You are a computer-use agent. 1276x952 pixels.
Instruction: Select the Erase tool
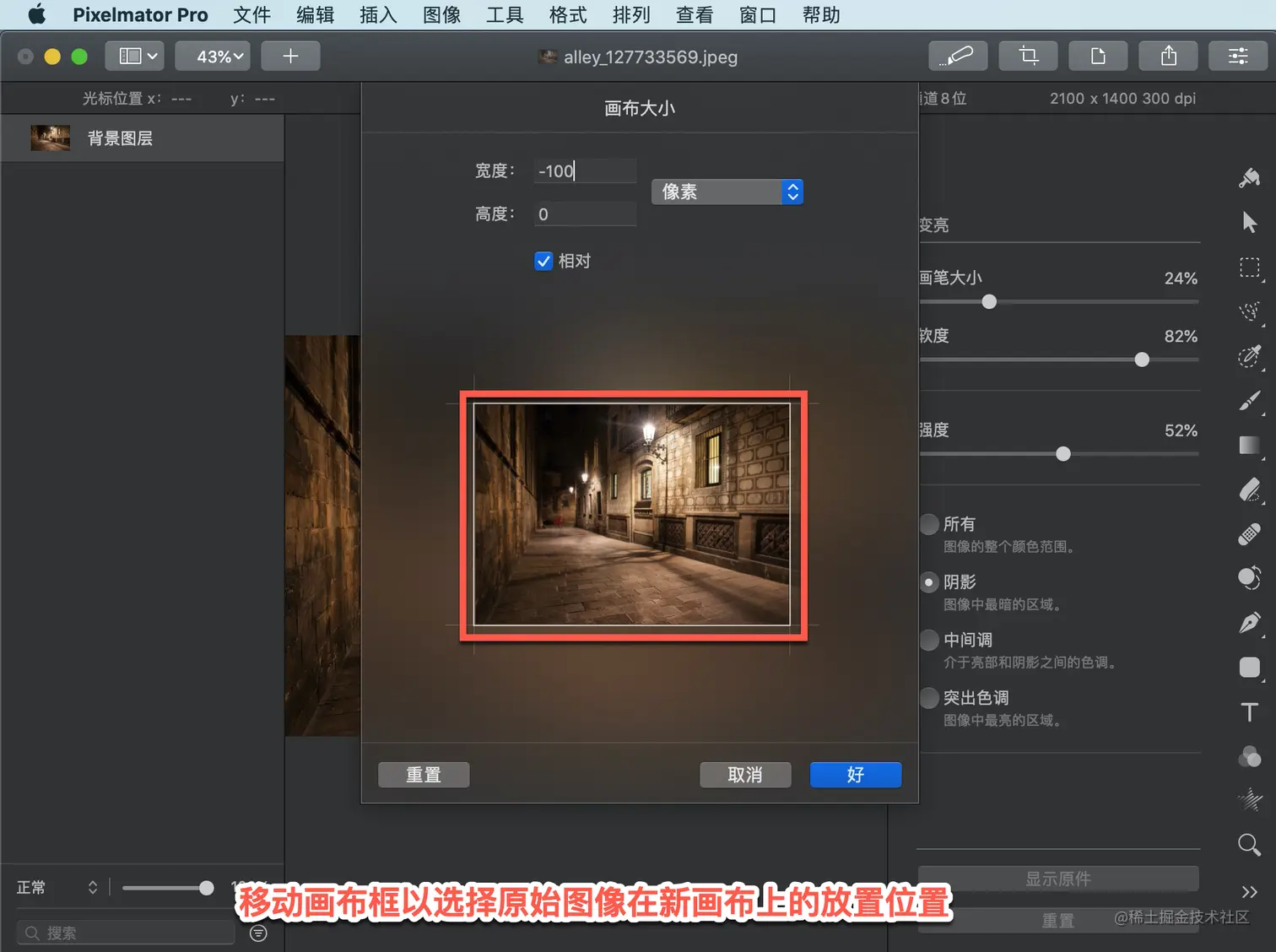(1250, 490)
